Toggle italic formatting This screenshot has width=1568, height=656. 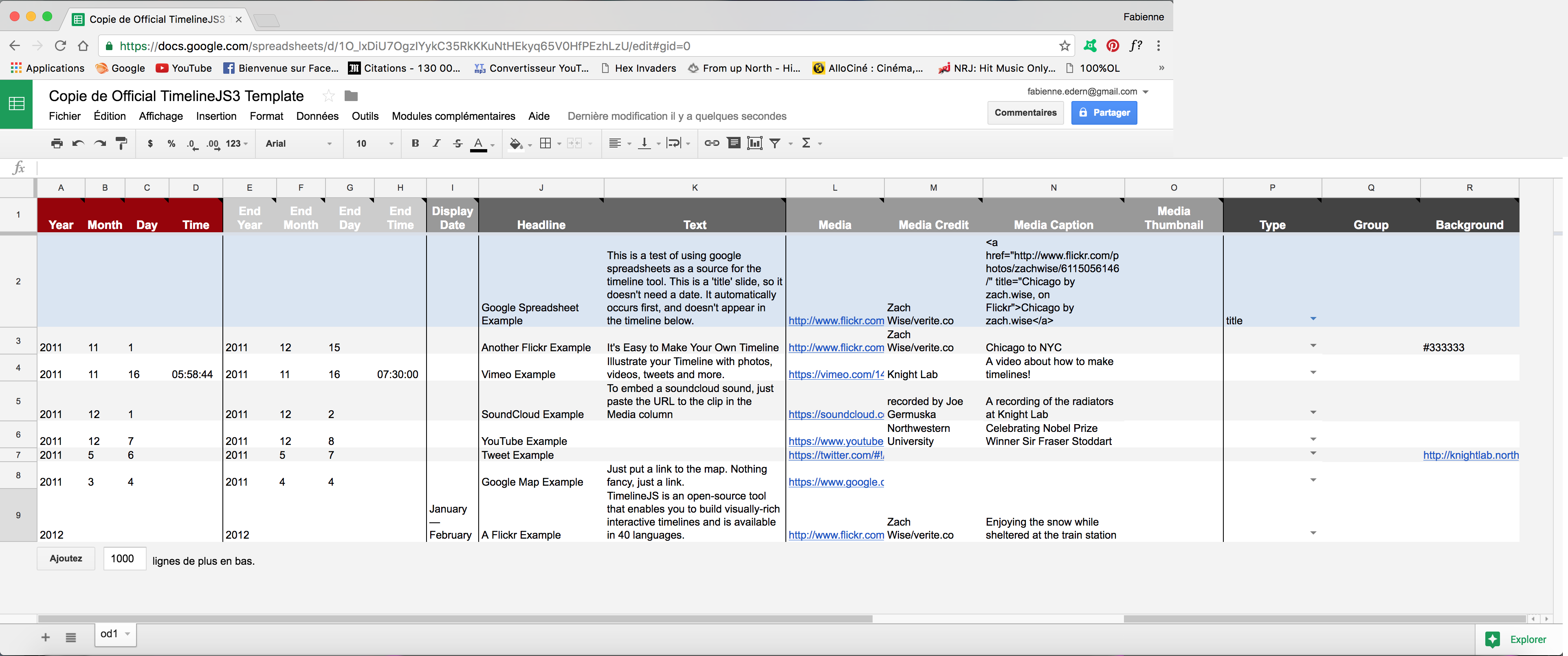(436, 143)
